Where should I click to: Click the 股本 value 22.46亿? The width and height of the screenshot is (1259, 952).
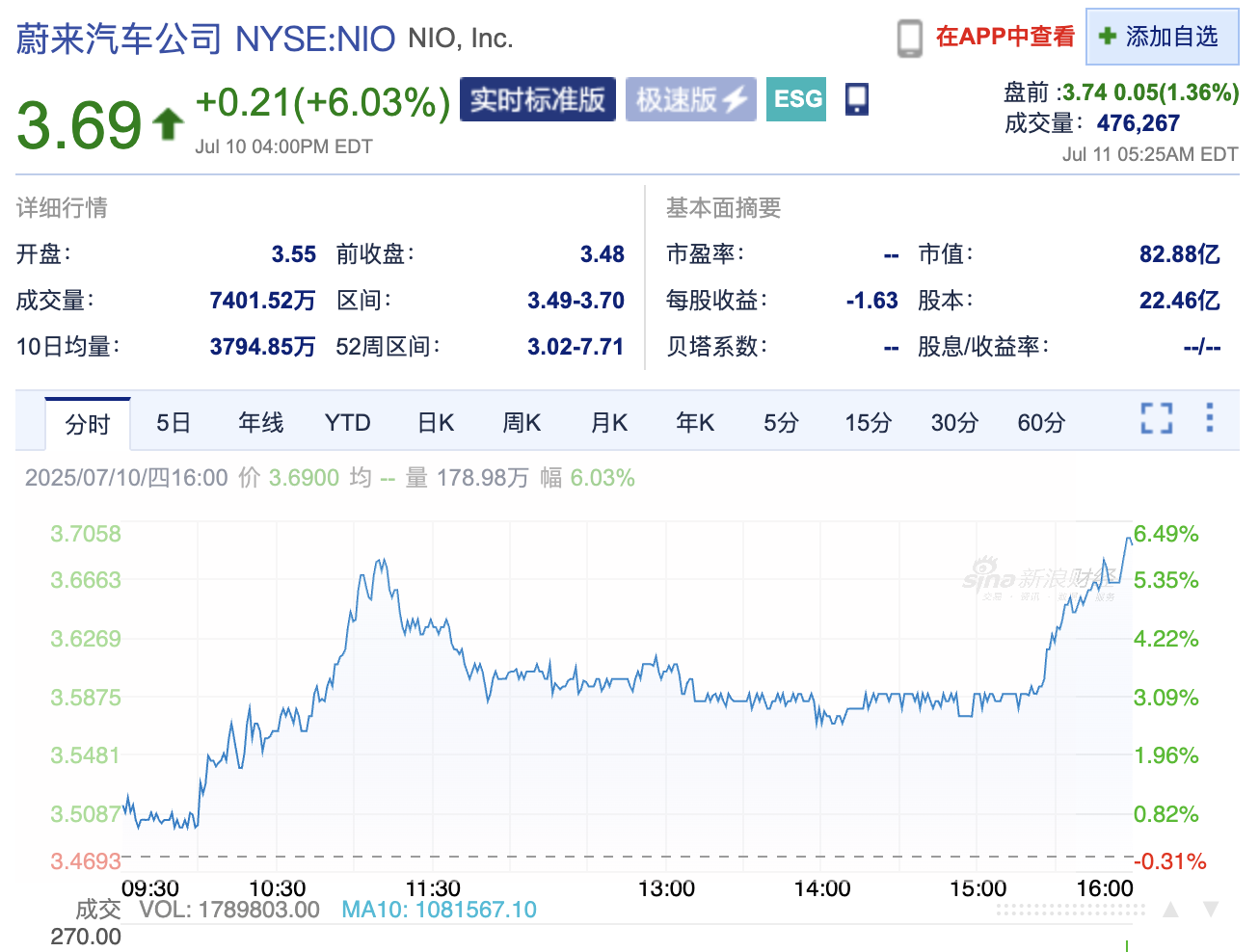[1180, 301]
